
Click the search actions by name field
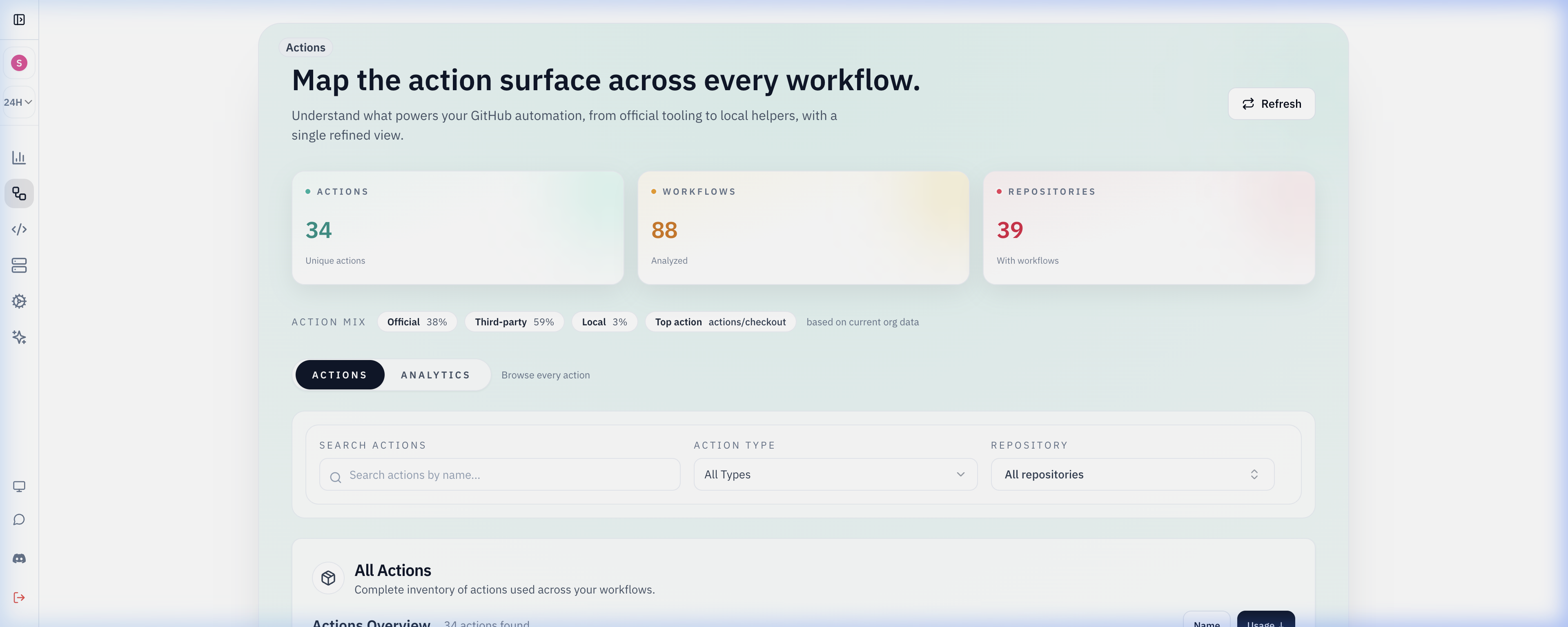point(499,474)
